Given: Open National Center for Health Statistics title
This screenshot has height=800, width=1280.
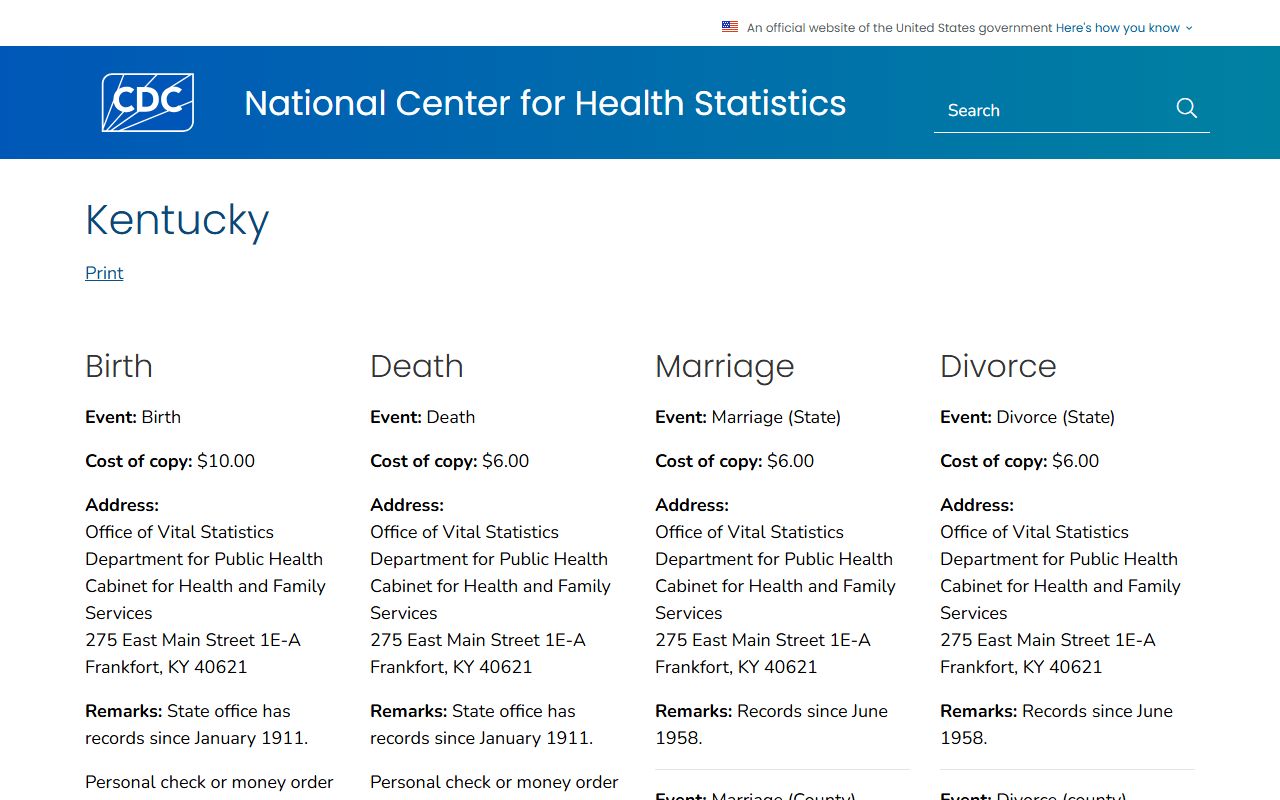Looking at the screenshot, I should [x=545, y=103].
